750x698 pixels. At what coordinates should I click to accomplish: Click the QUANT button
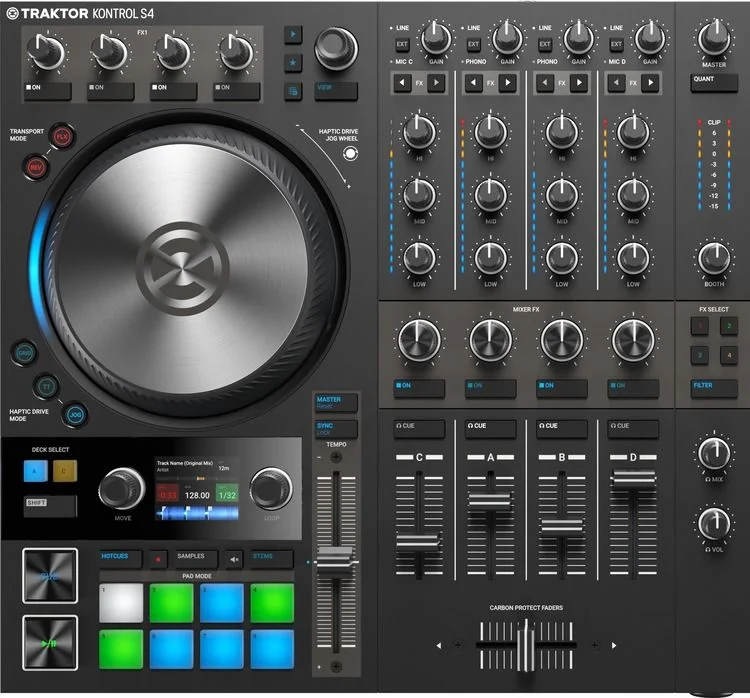pos(714,82)
